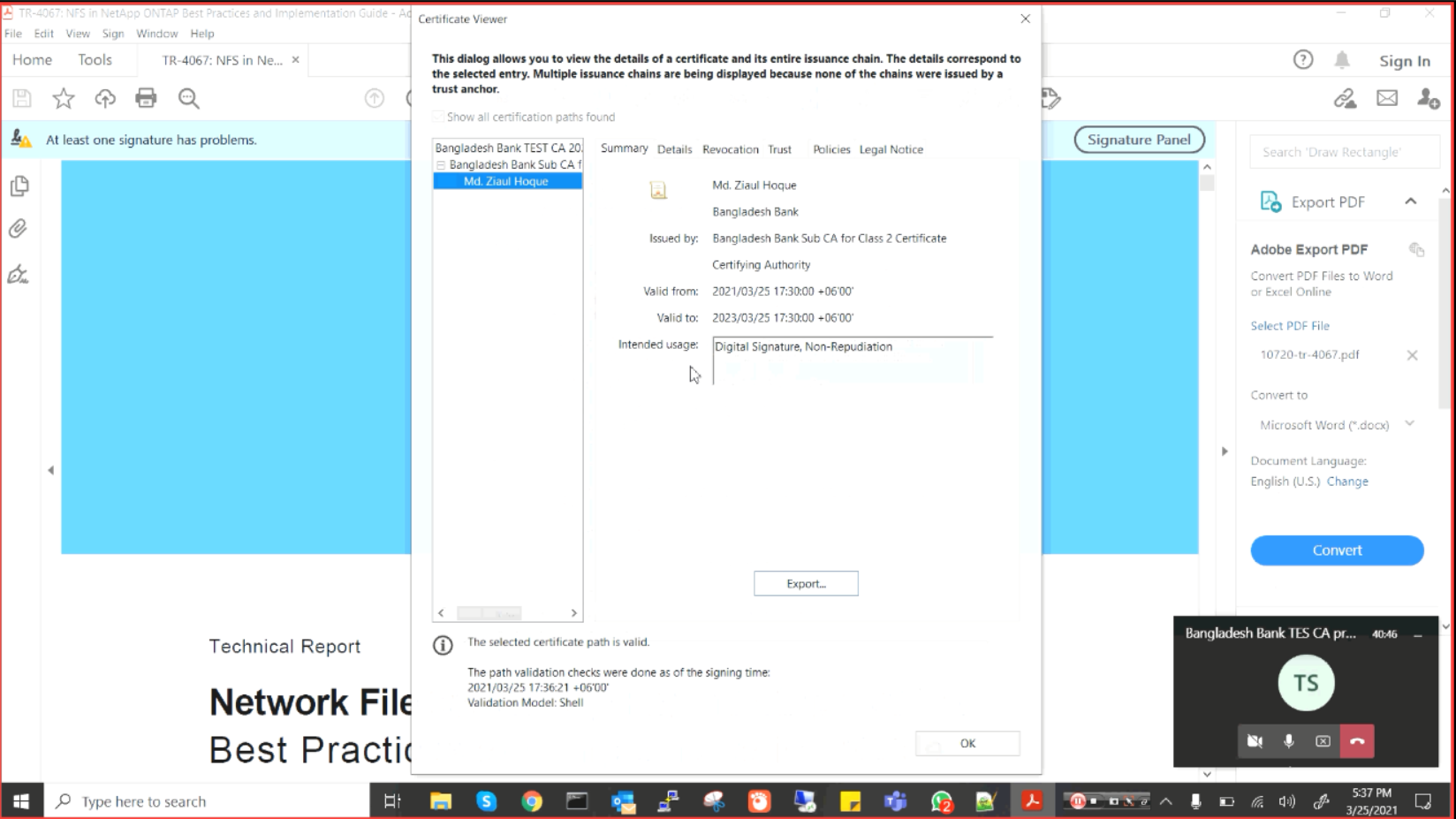Click stop sharing screen icon in call window
The height and width of the screenshot is (819, 1456).
pyautogui.click(x=1323, y=741)
